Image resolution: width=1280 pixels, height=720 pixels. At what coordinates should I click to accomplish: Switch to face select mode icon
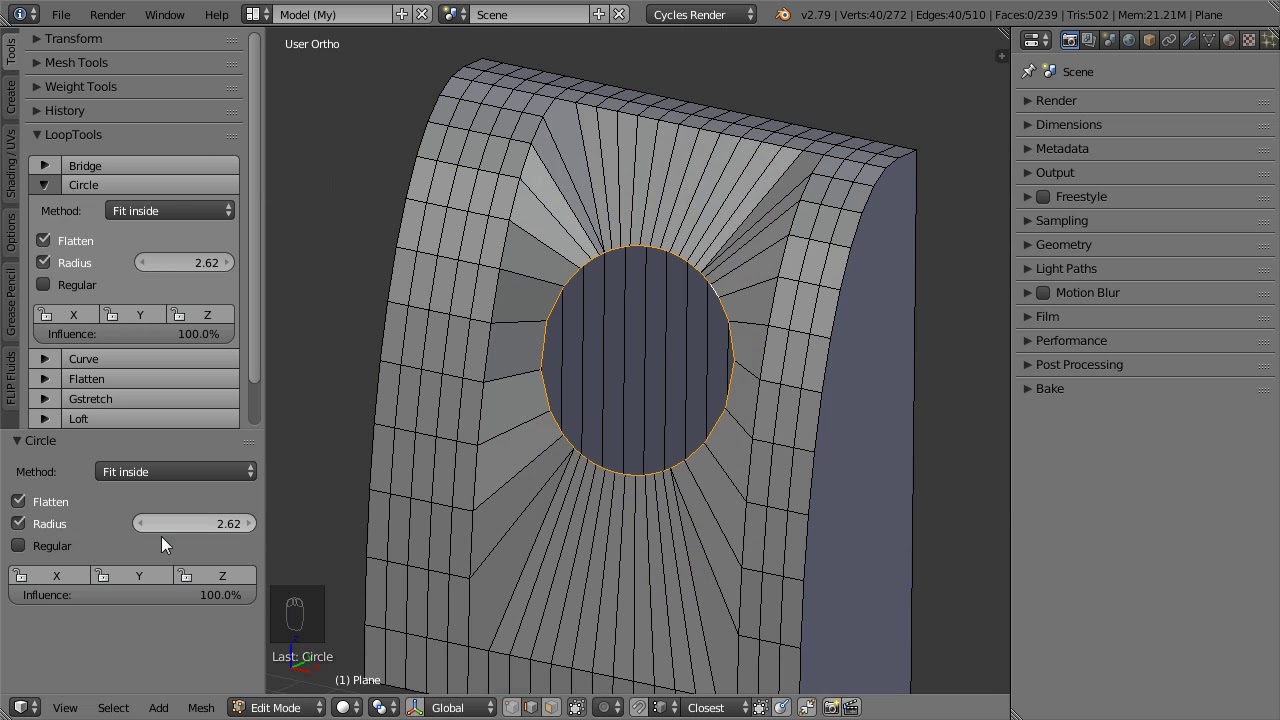tap(551, 708)
